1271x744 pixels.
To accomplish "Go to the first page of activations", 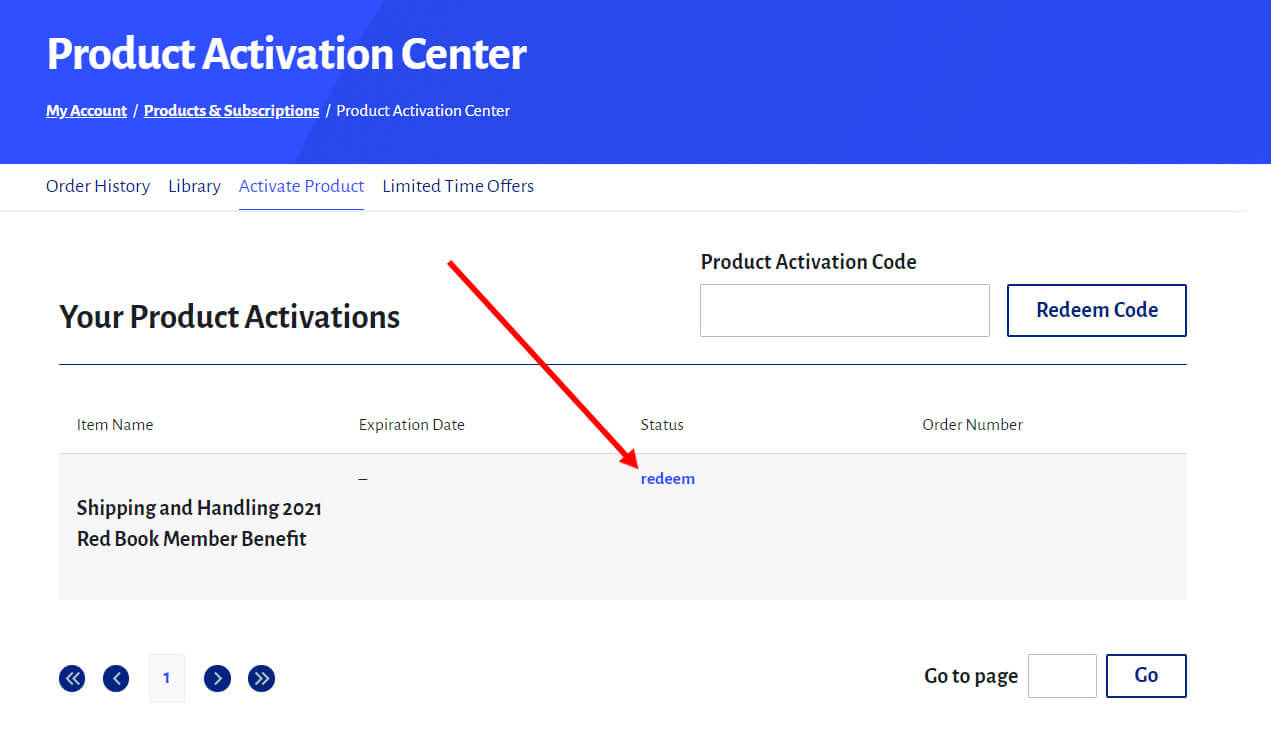I will (72, 679).
